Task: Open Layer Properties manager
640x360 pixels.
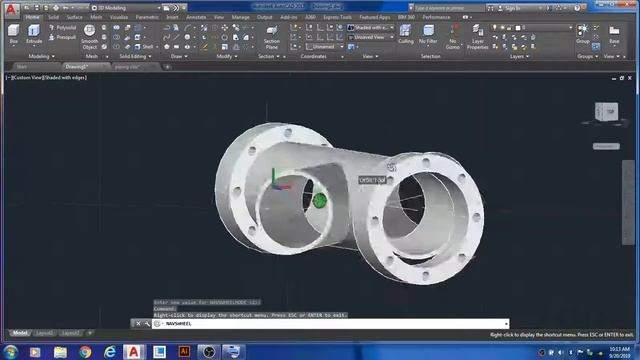Action: coord(478,37)
